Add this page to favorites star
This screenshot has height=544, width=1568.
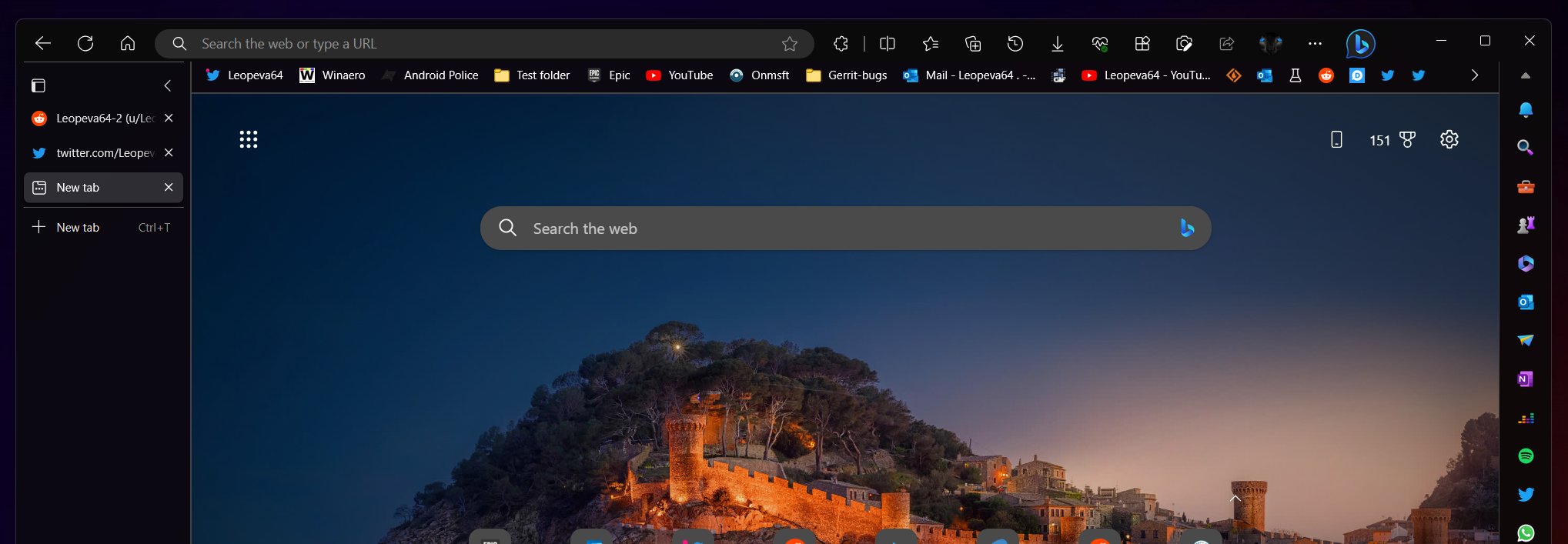point(790,44)
